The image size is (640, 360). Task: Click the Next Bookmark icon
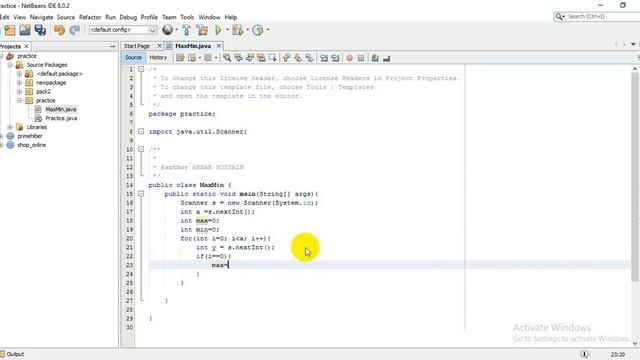298,58
